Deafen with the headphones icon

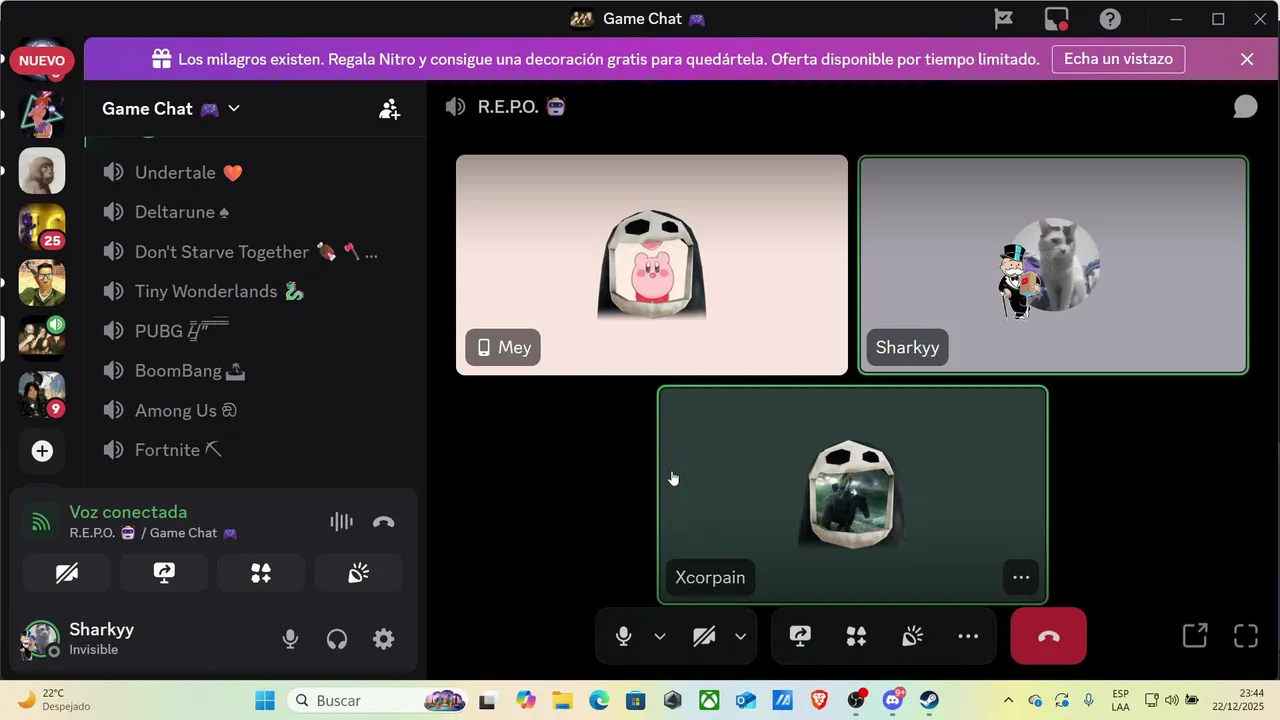[337, 639]
